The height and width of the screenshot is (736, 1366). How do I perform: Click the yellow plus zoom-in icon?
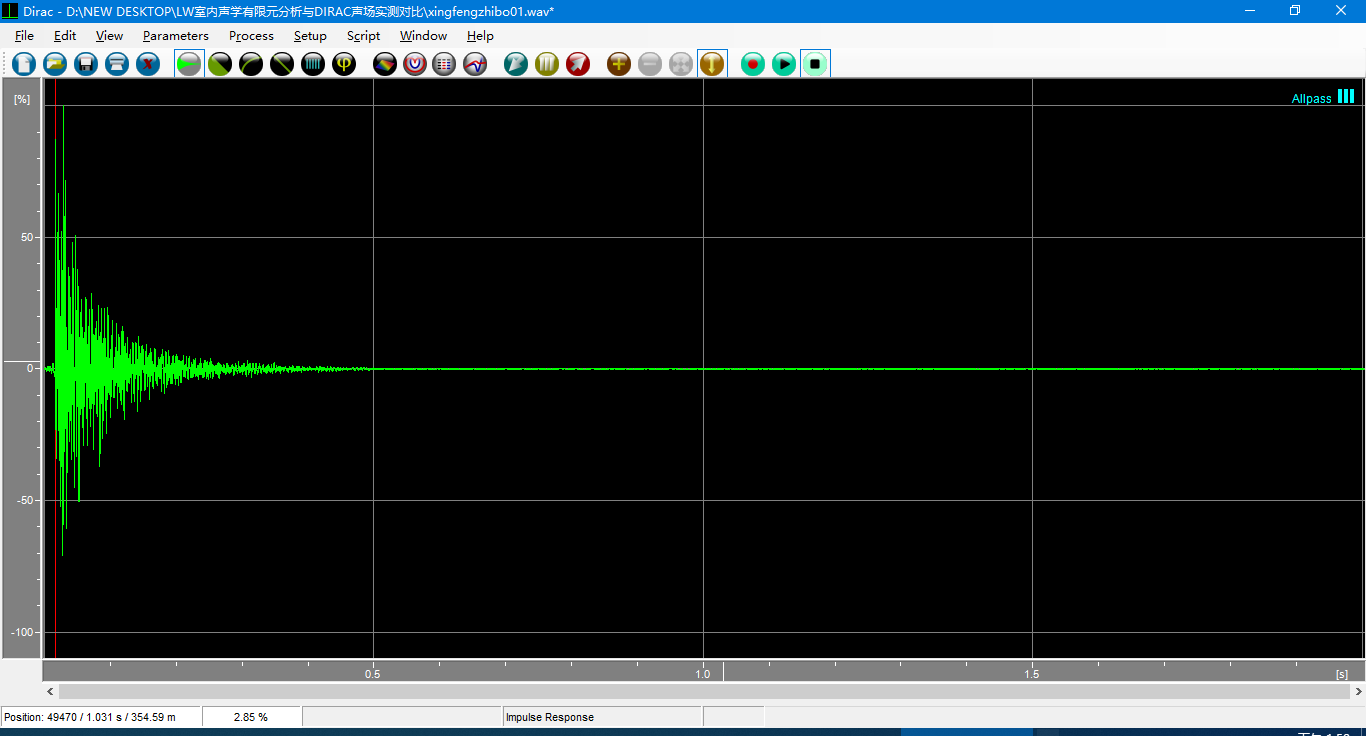click(x=619, y=64)
